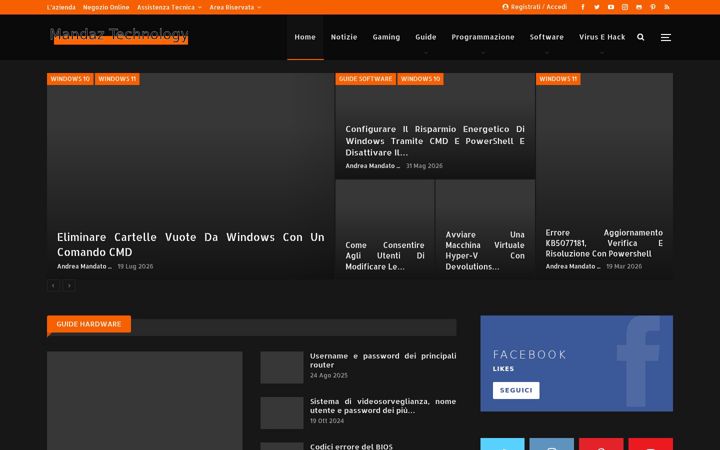Screen dimensions: 720x450
Task: Open the YouTube icon in the top bar
Action: (x=611, y=7)
